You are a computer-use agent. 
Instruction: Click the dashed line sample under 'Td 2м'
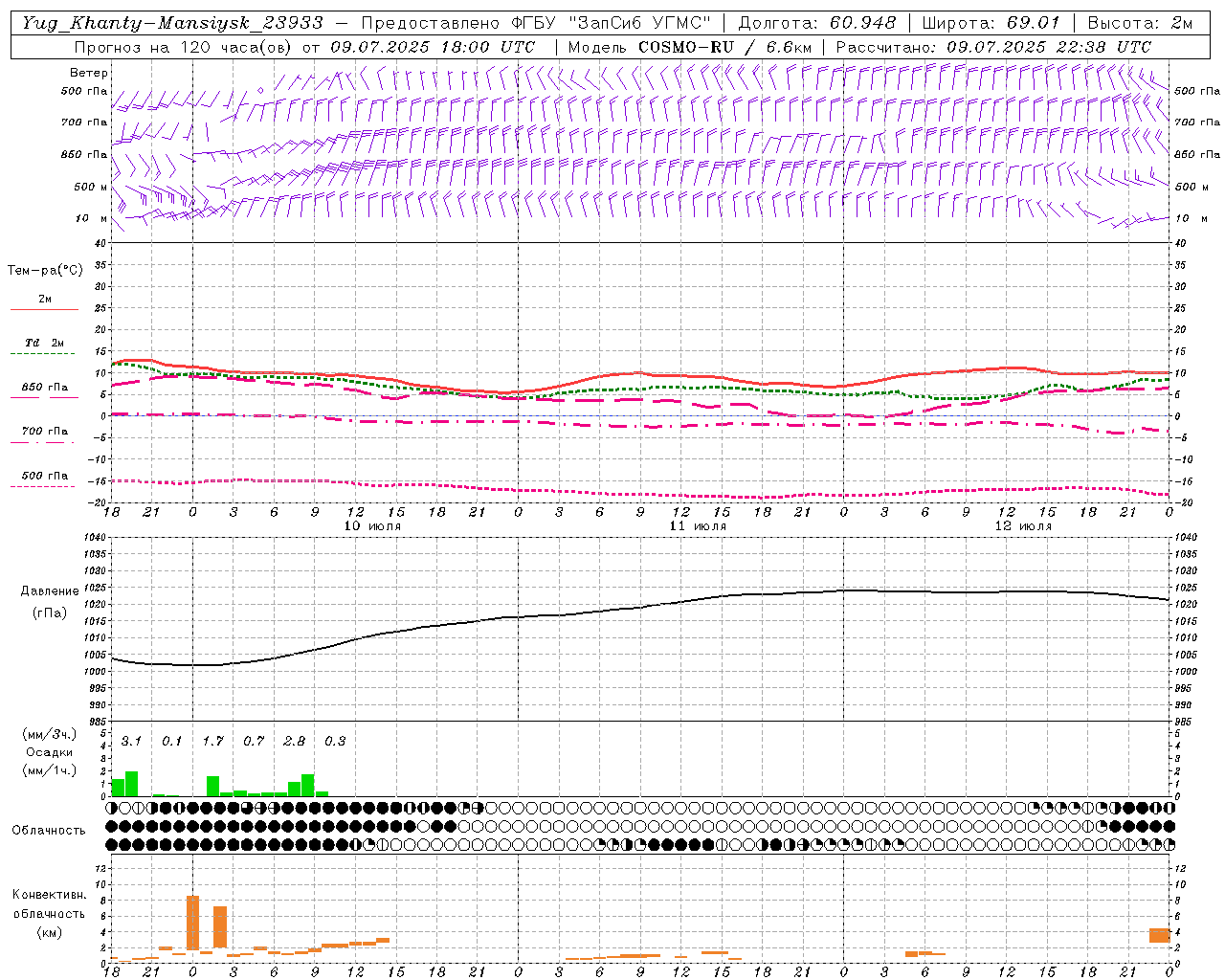click(44, 354)
